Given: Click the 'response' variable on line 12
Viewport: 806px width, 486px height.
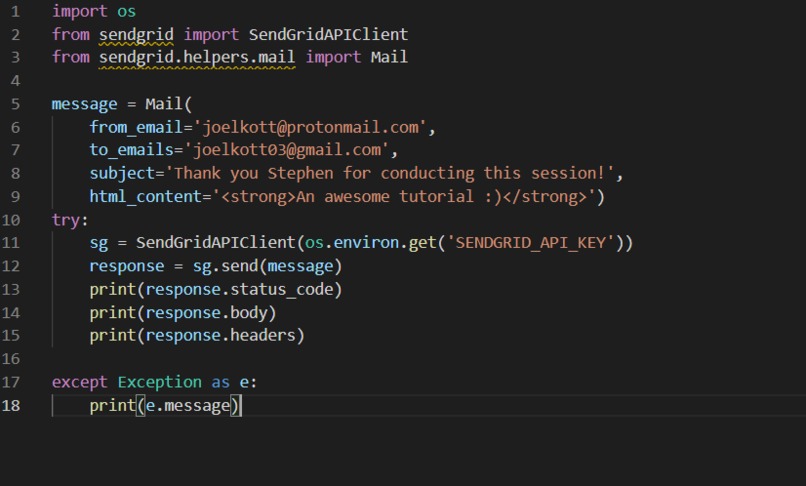Looking at the screenshot, I should (127, 266).
